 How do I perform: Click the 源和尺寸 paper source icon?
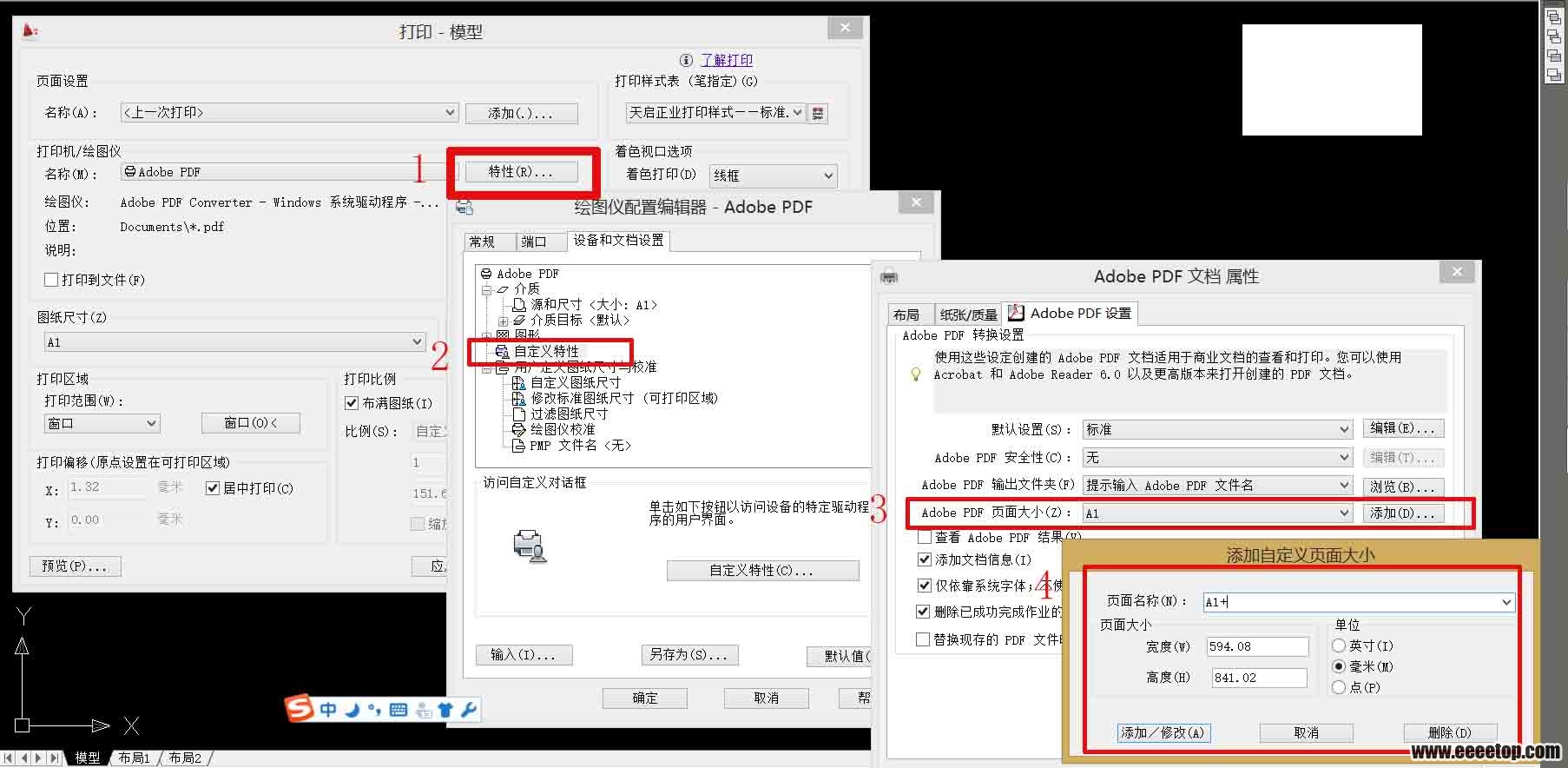(518, 305)
